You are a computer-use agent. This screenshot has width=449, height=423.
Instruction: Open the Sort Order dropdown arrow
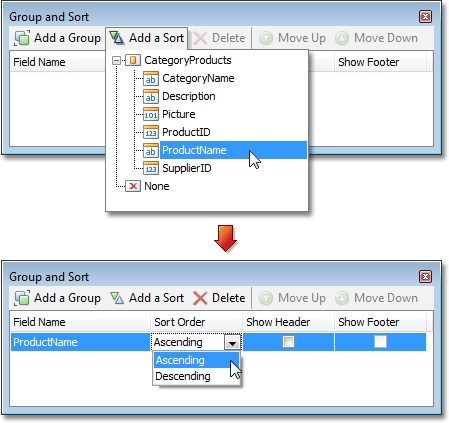(232, 342)
